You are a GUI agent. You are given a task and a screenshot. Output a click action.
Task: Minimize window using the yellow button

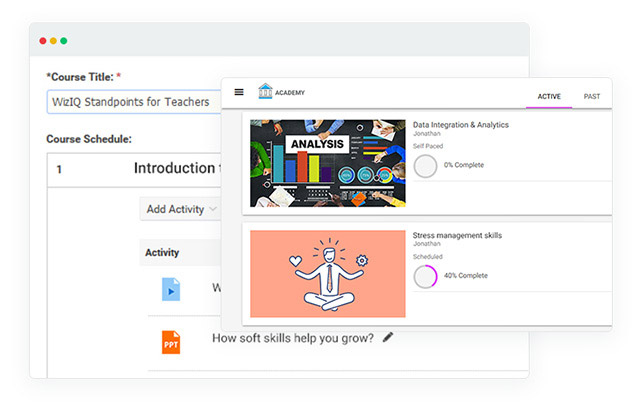[x=53, y=41]
